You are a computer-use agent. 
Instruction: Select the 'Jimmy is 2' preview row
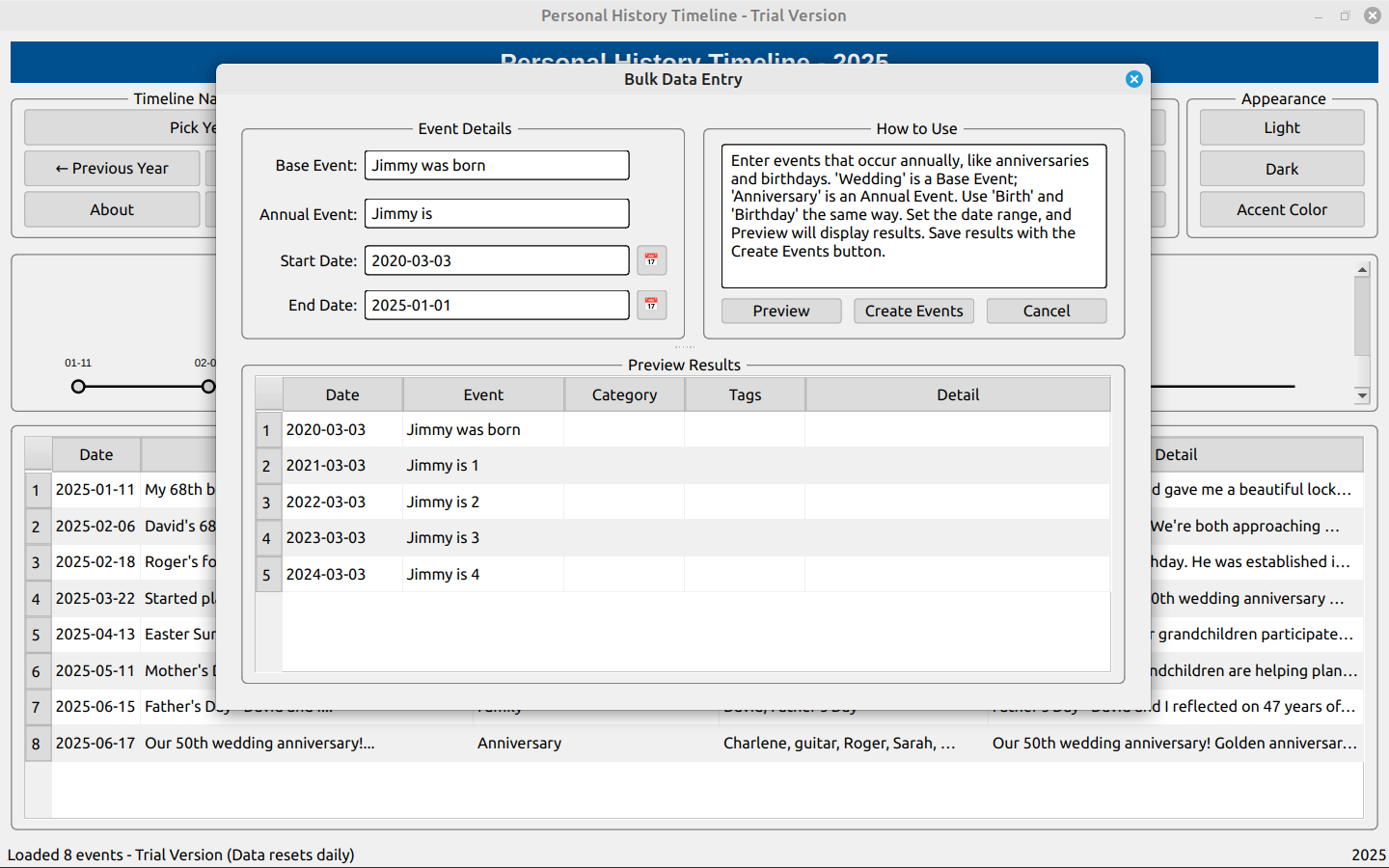tap(443, 502)
